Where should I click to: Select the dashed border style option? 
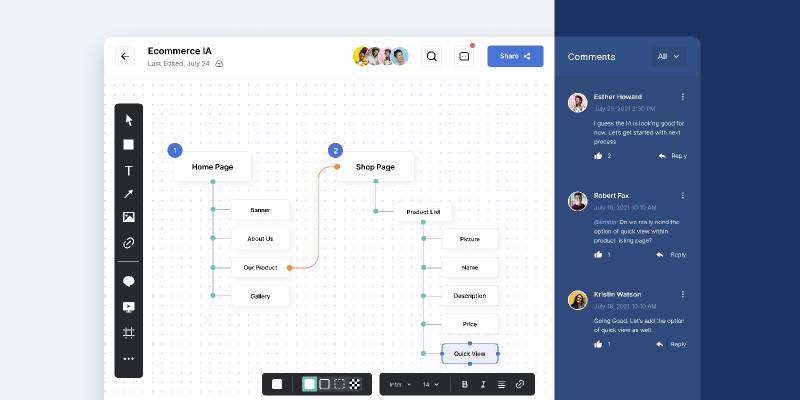(339, 384)
